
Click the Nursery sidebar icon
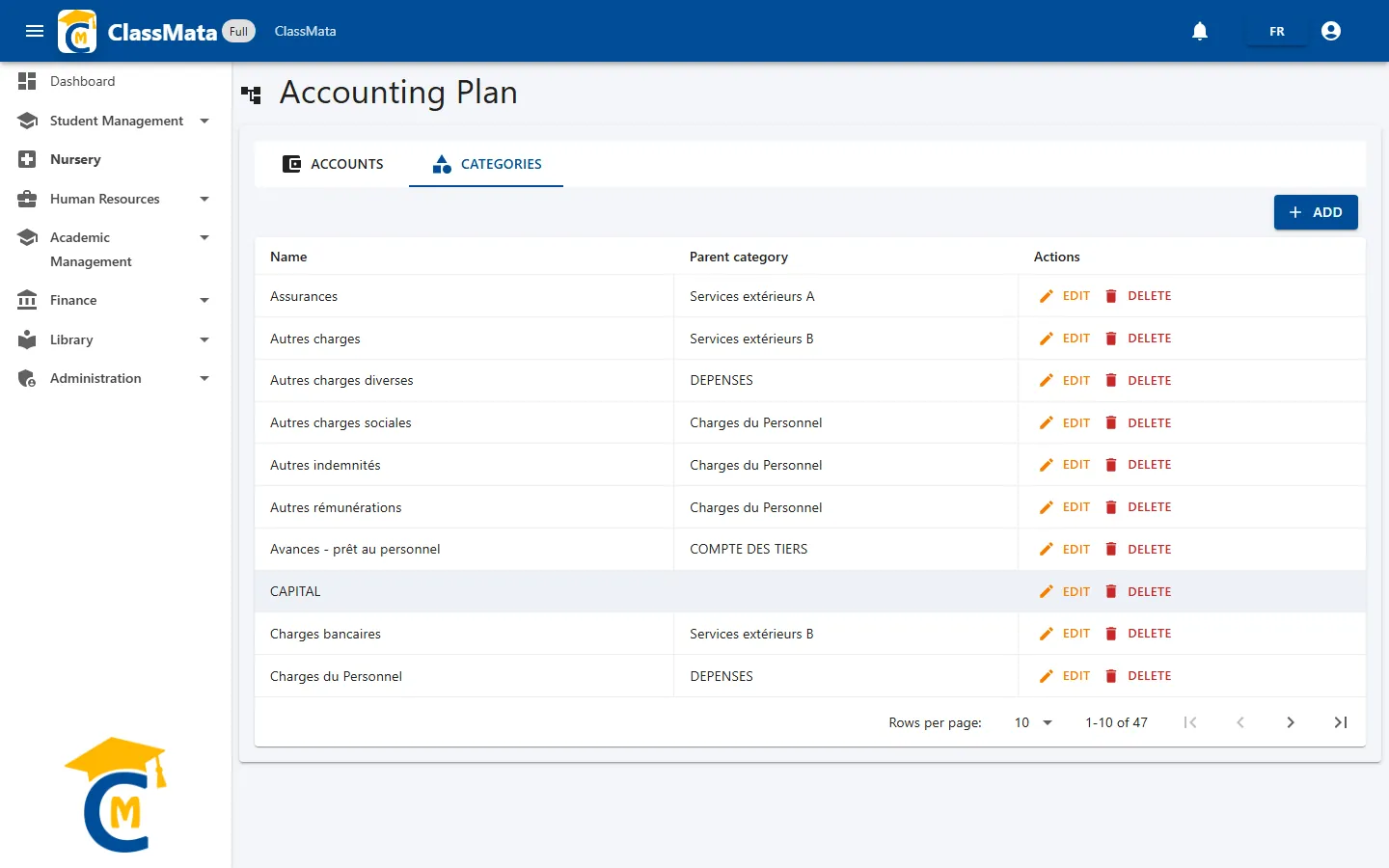click(27, 159)
